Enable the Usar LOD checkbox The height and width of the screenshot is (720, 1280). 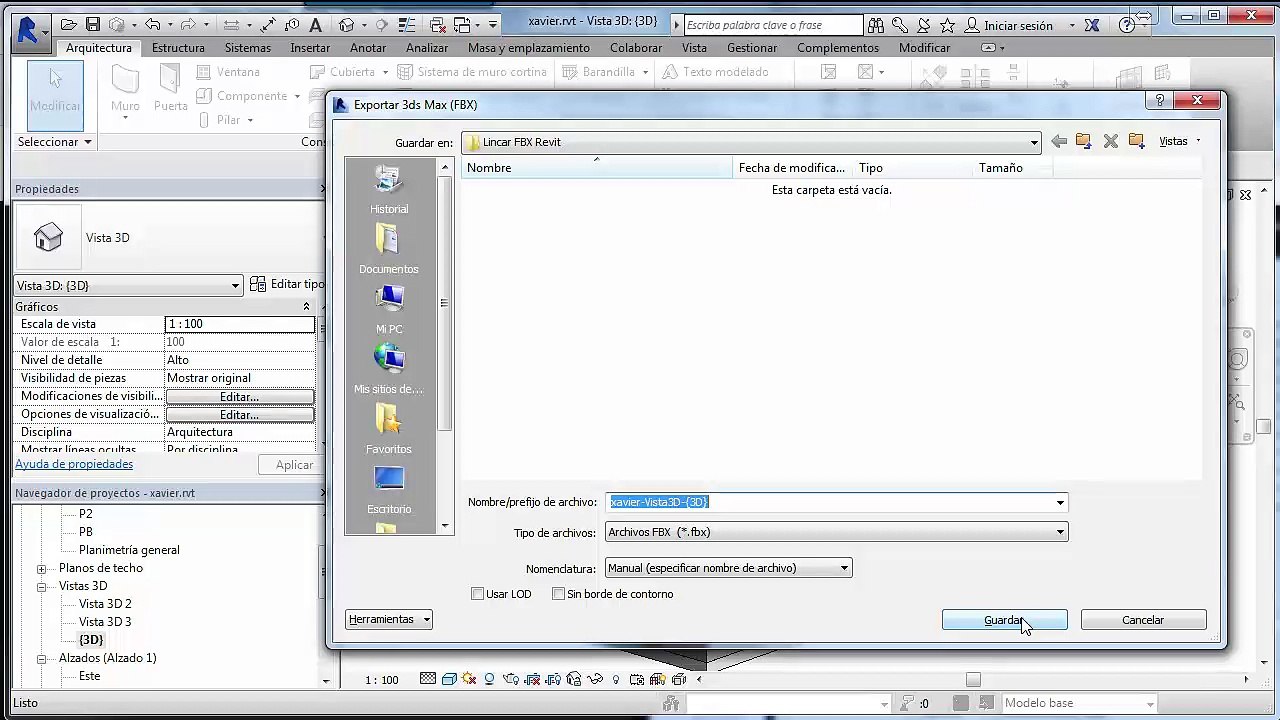tap(478, 594)
